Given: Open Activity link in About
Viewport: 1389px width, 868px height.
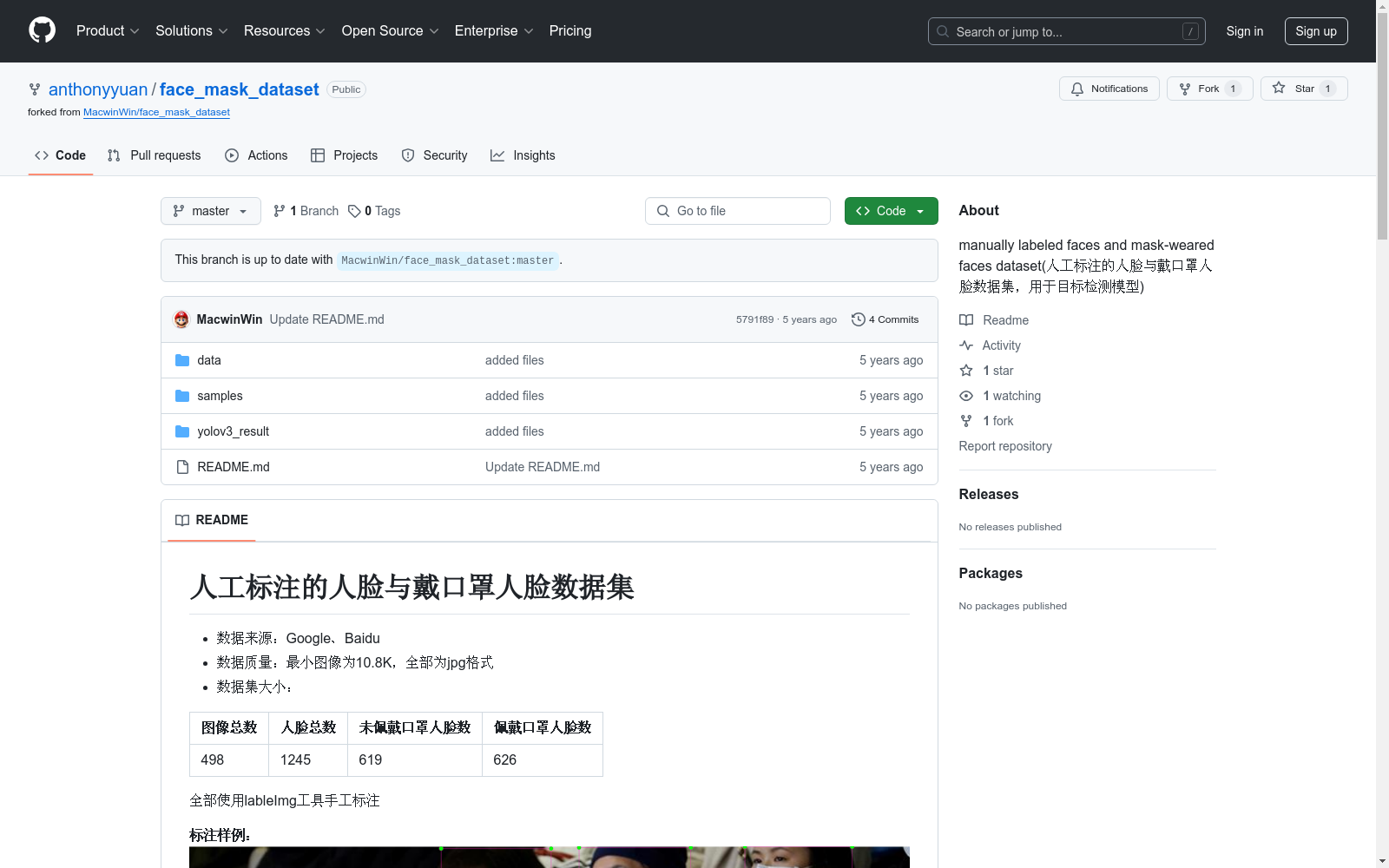Looking at the screenshot, I should point(990,345).
